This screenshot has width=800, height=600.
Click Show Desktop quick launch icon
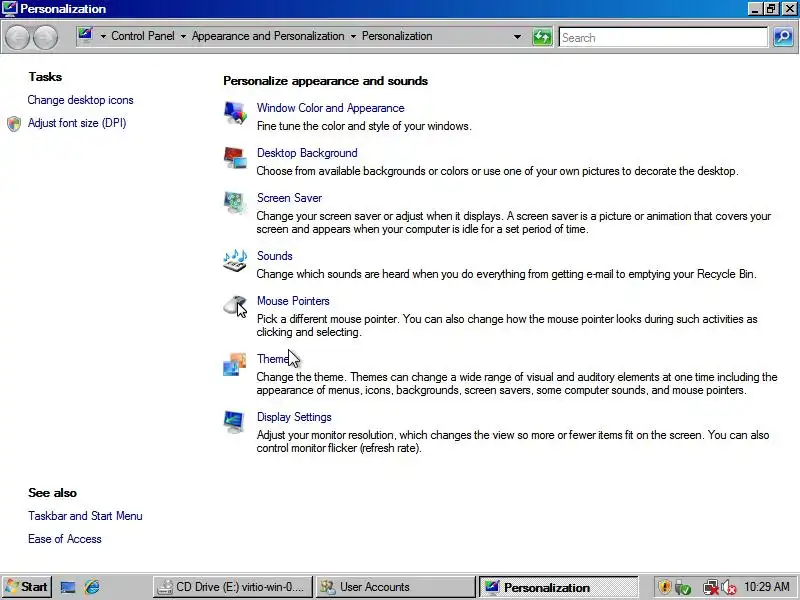tap(68, 587)
